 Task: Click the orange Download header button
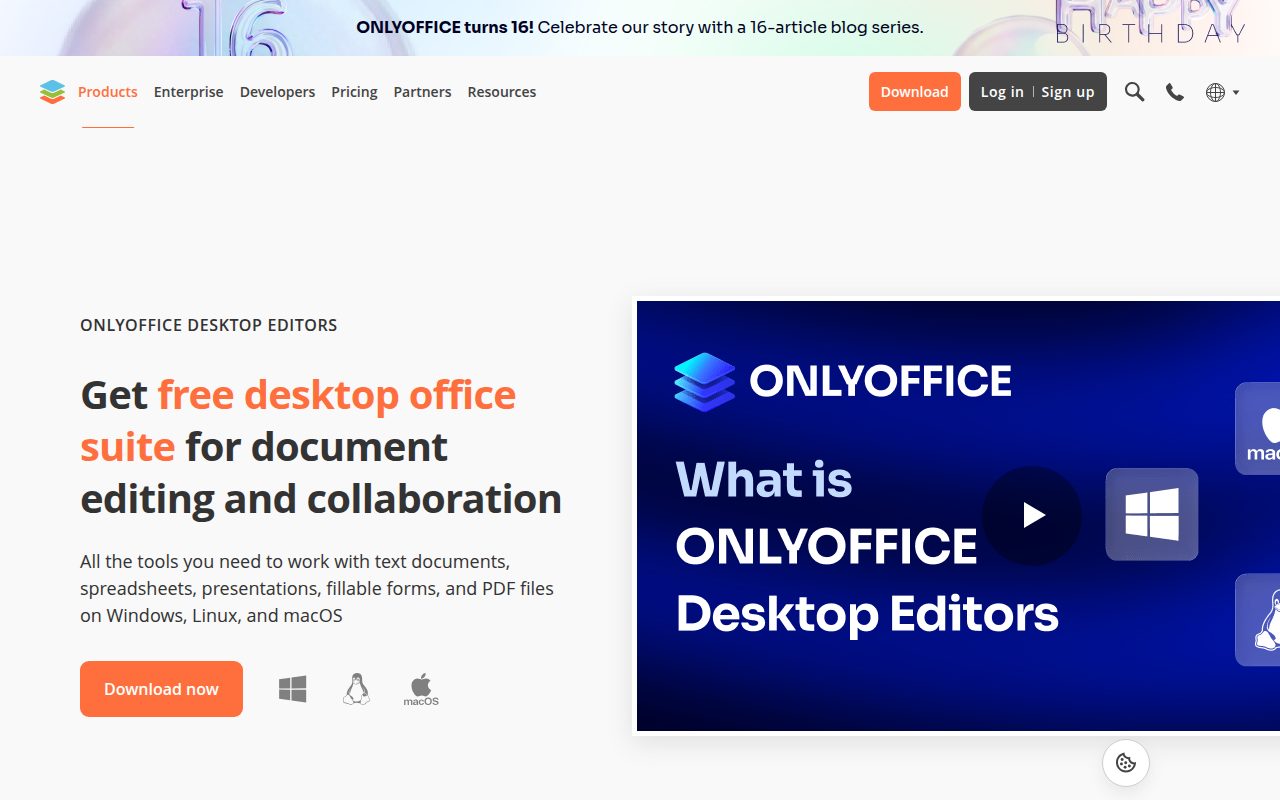click(914, 92)
